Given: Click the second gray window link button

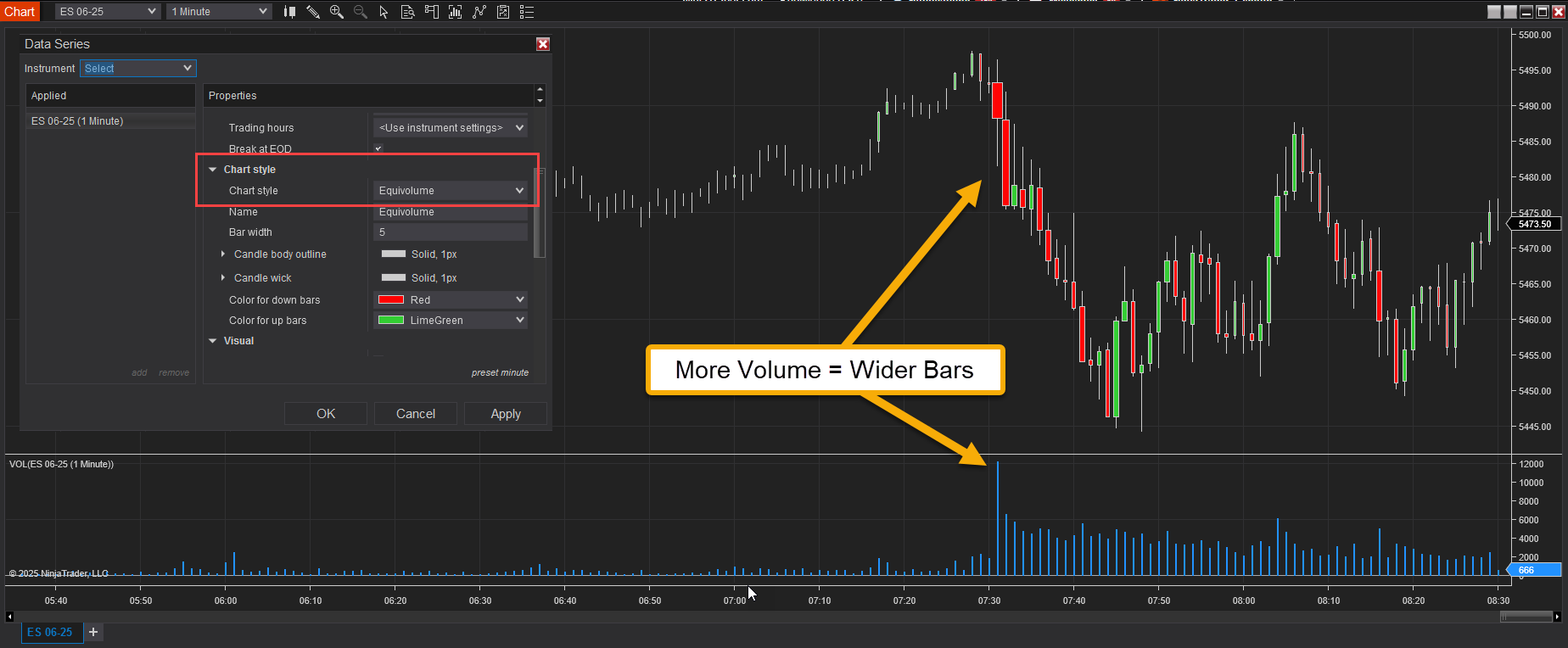Looking at the screenshot, I should point(1510,12).
